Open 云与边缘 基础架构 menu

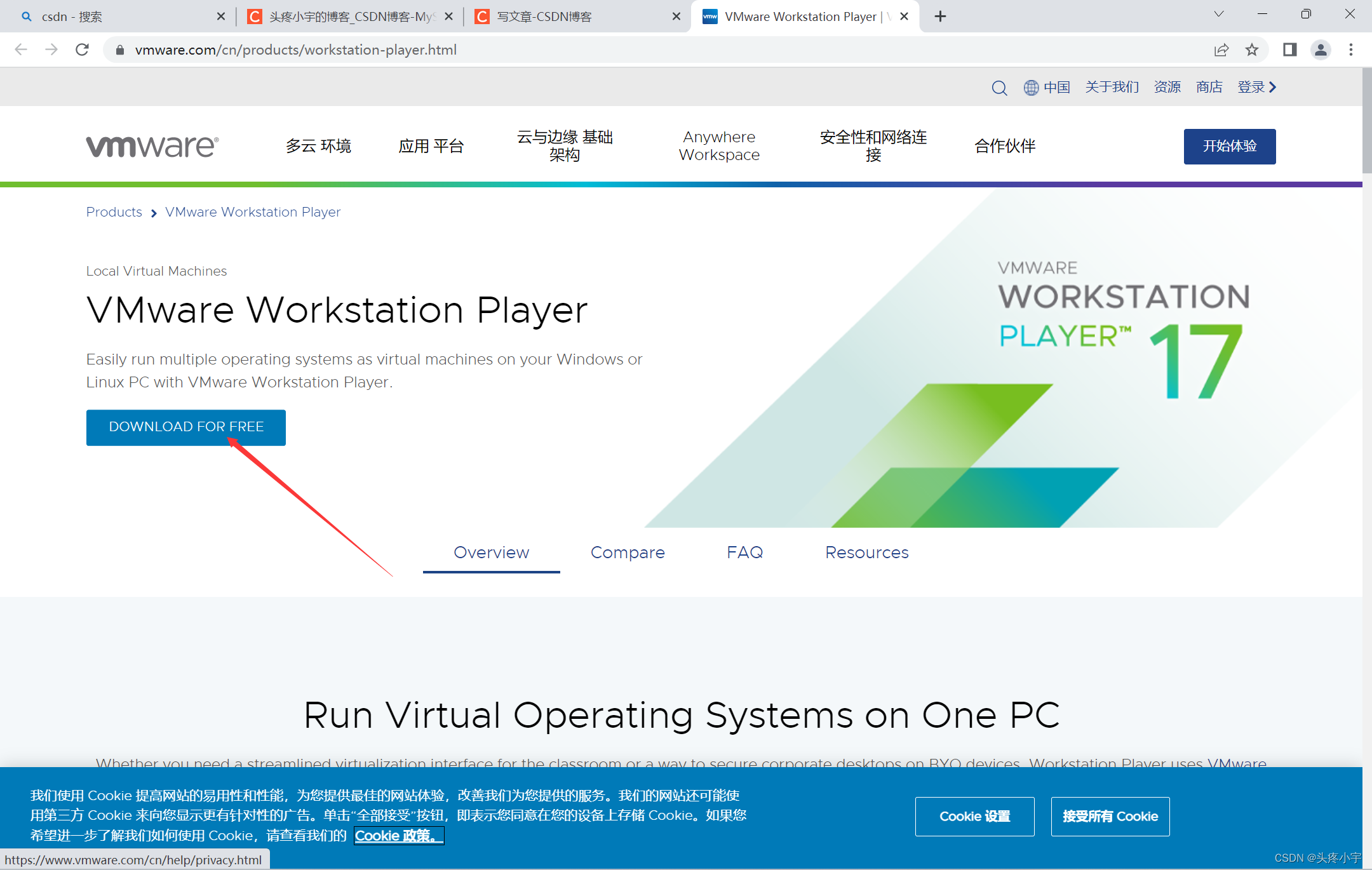click(x=565, y=146)
